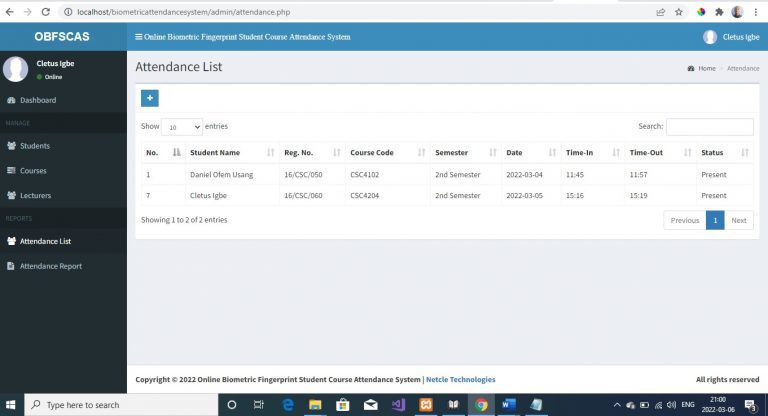768x416 pixels.
Task: Click the Next pagination button
Action: click(739, 220)
